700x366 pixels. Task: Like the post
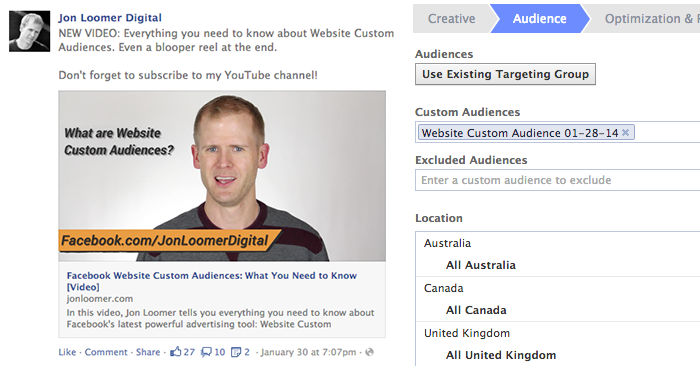67,352
